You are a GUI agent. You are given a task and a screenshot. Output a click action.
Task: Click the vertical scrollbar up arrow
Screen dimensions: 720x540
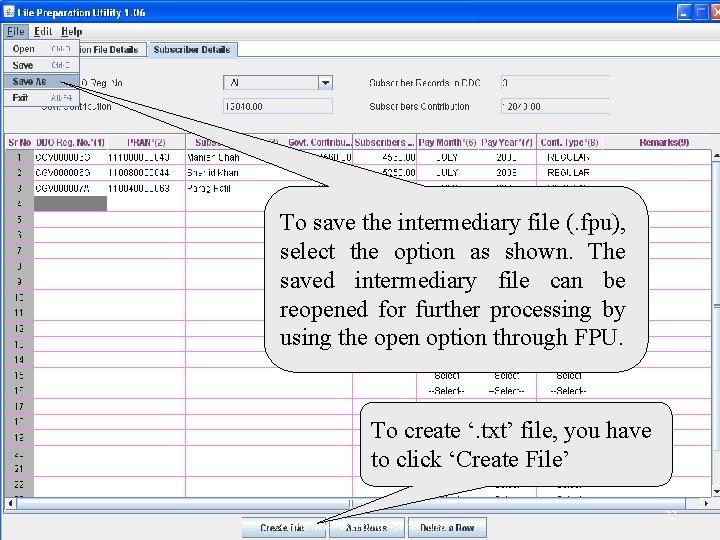click(x=716, y=156)
